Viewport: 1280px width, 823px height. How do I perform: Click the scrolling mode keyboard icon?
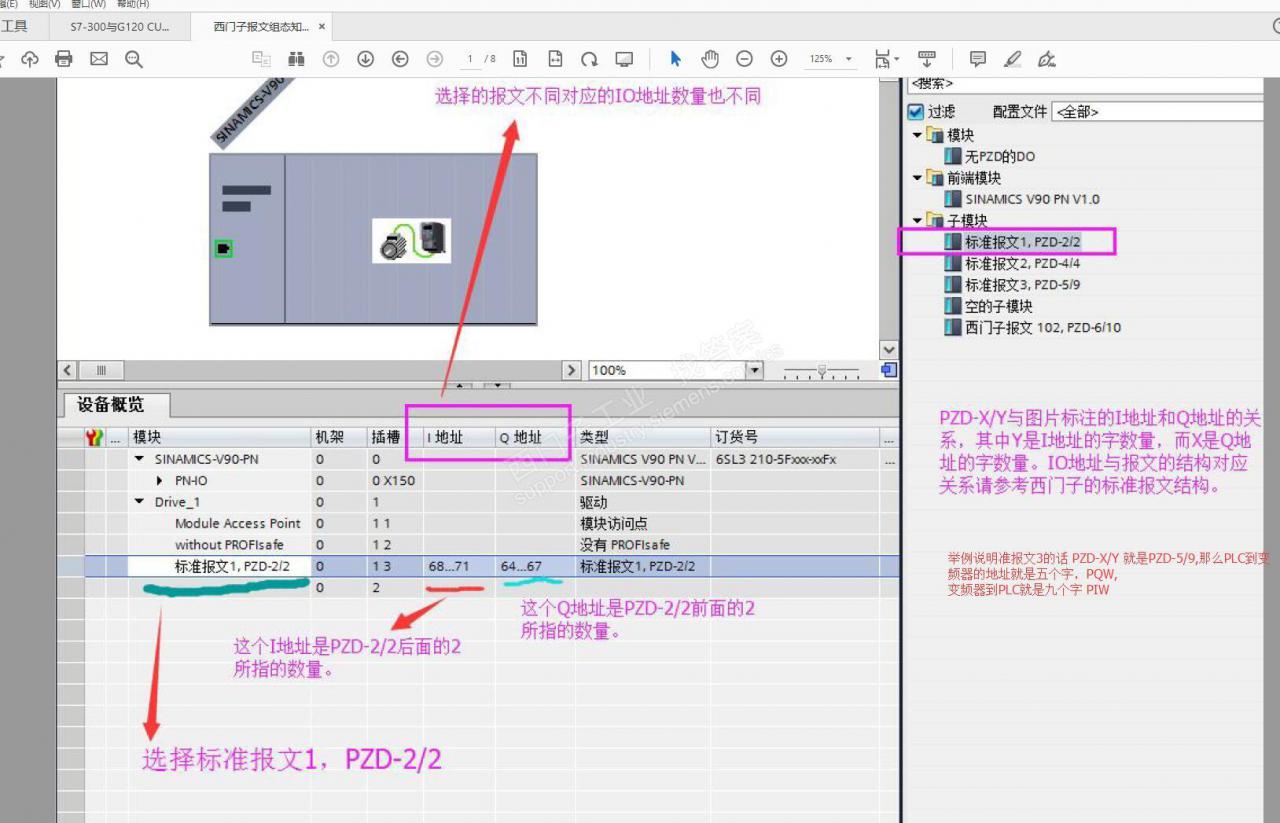click(927, 59)
